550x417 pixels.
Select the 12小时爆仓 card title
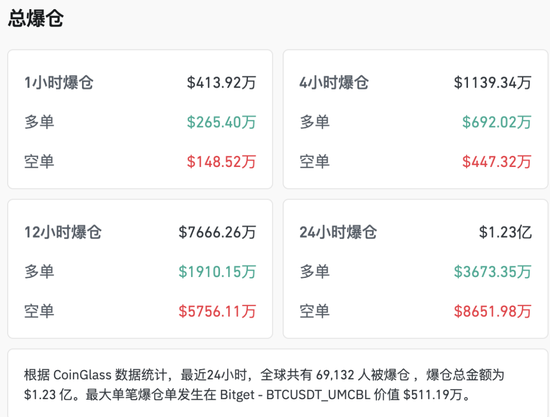[63, 232]
